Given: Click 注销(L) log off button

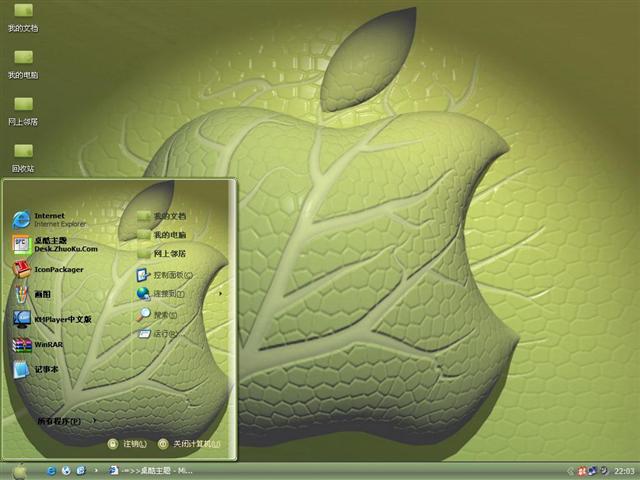Looking at the screenshot, I should click(127, 444).
